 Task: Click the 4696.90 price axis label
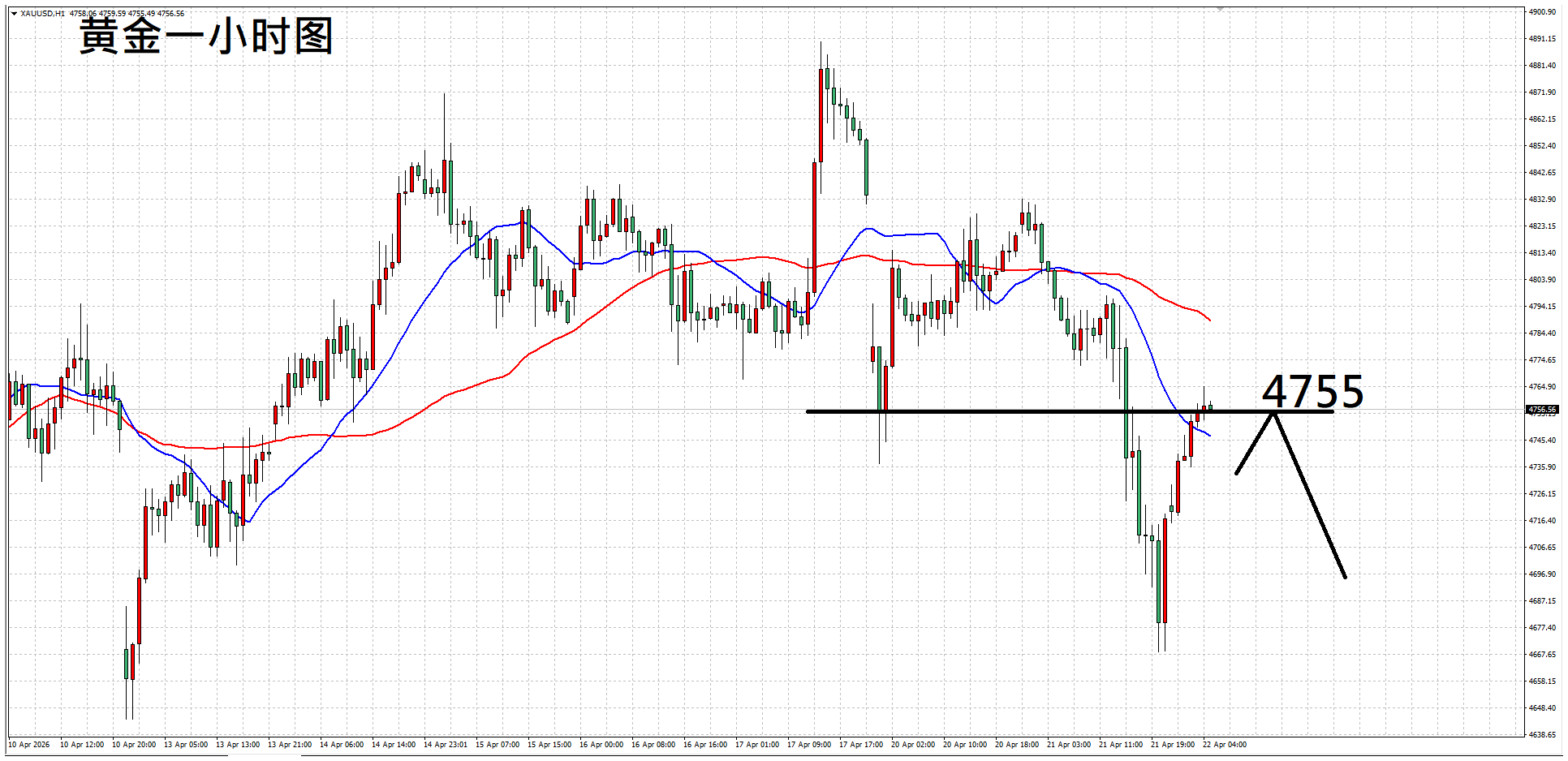pyautogui.click(x=1542, y=574)
